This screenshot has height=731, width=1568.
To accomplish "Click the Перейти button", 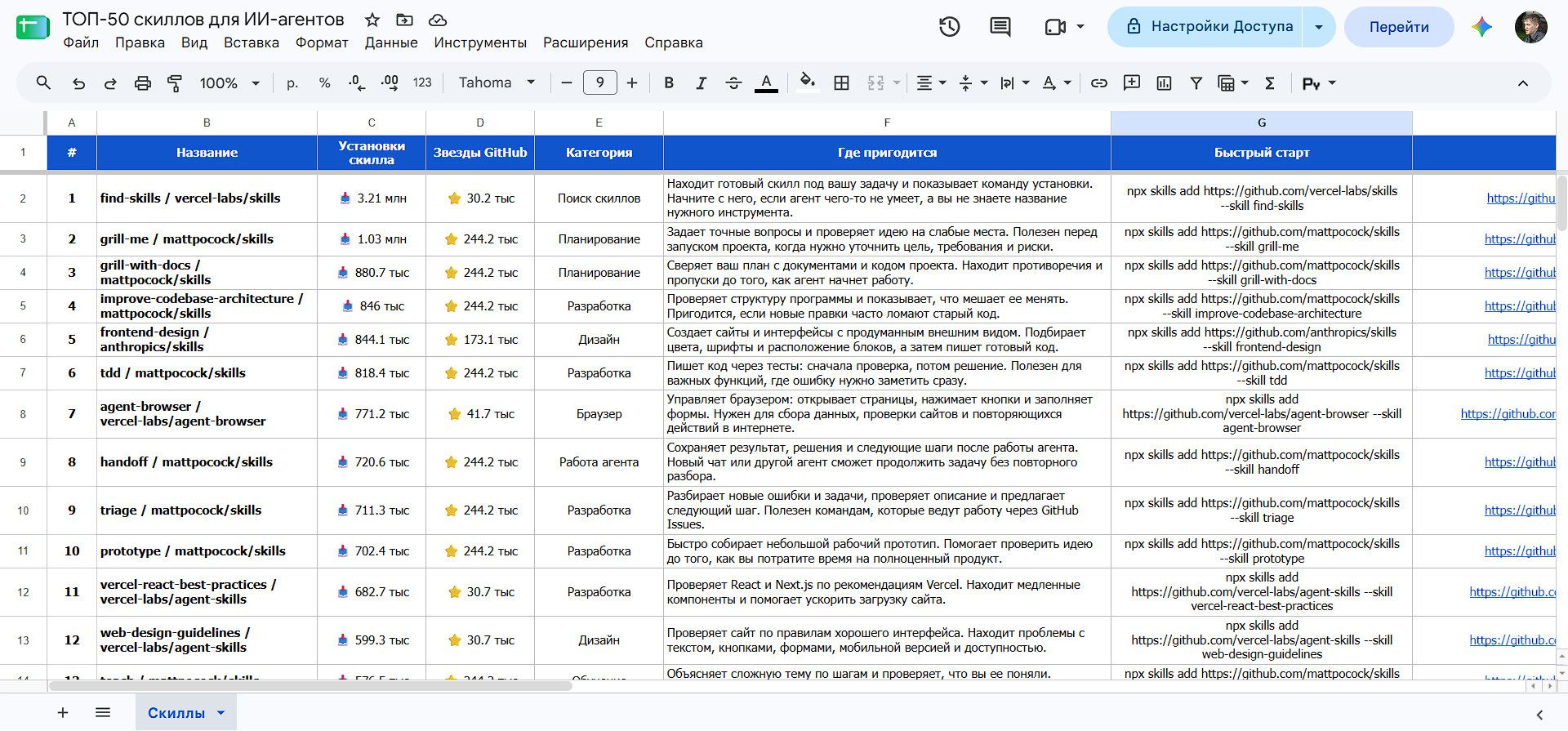I will (1399, 27).
